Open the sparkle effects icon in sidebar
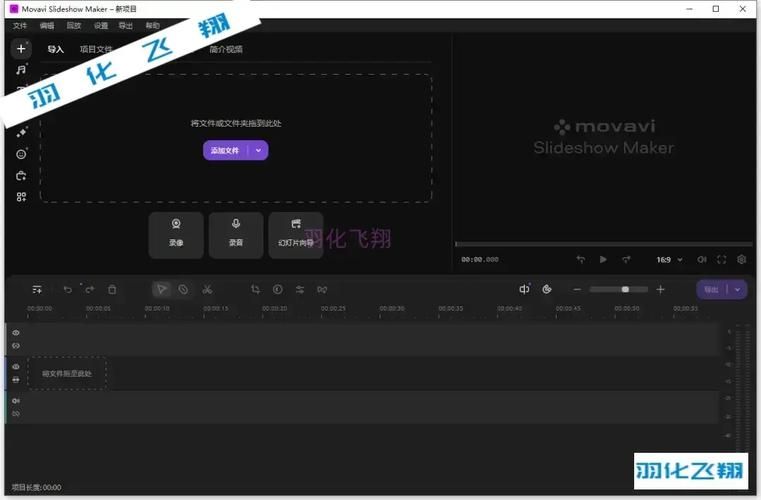This screenshot has width=761, height=500. click(x=21, y=133)
